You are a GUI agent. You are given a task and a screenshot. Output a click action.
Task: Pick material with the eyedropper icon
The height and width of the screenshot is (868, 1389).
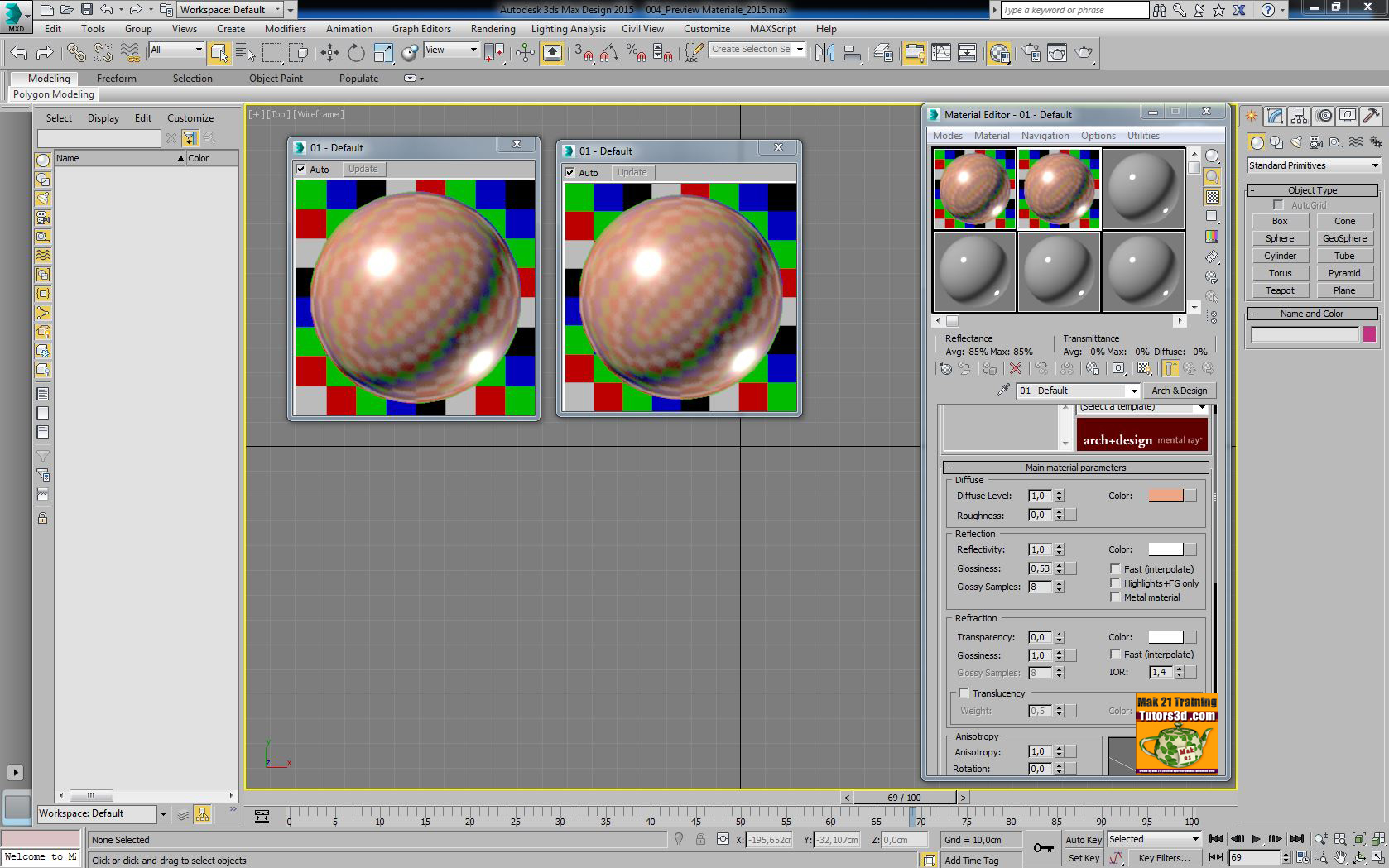coord(1002,390)
